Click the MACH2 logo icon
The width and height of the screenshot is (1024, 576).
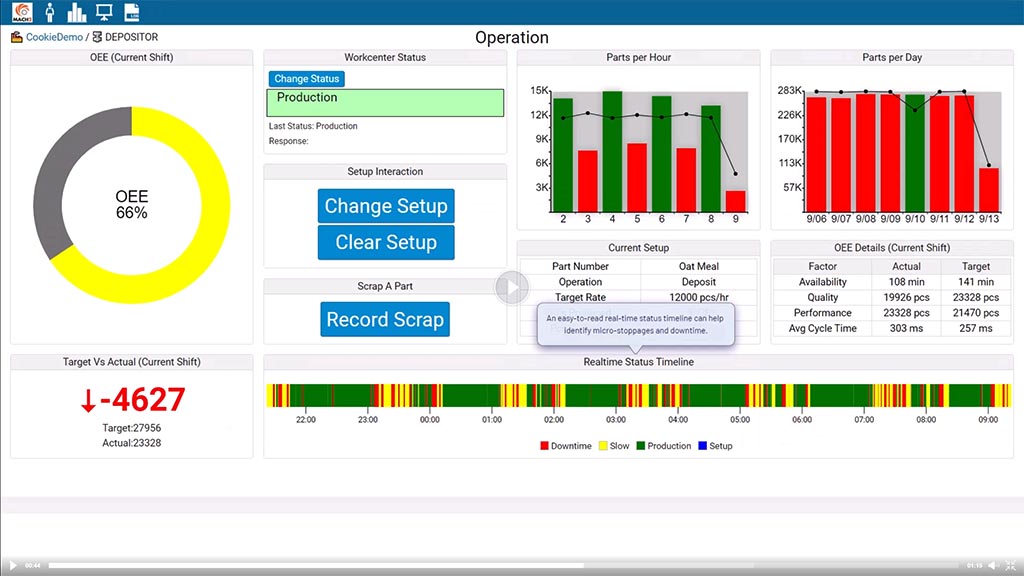pos(20,12)
